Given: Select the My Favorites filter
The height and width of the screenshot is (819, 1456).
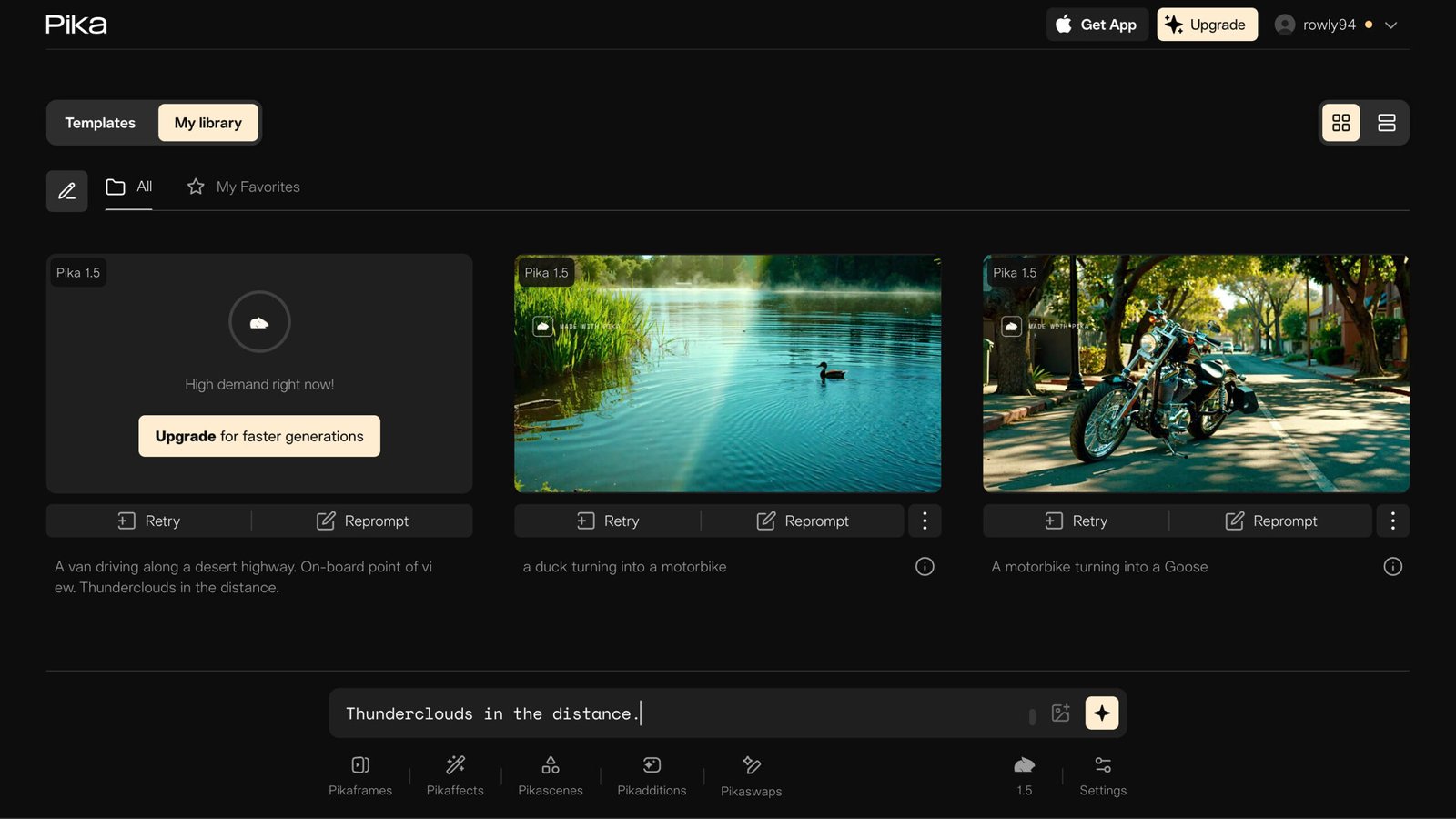Looking at the screenshot, I should tap(244, 187).
